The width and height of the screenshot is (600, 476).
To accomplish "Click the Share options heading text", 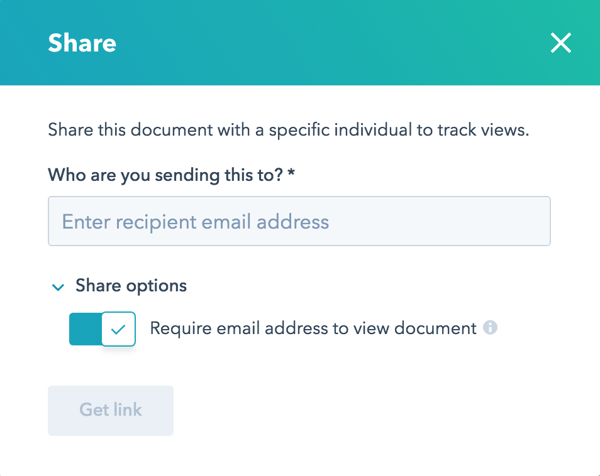I will 131,286.
